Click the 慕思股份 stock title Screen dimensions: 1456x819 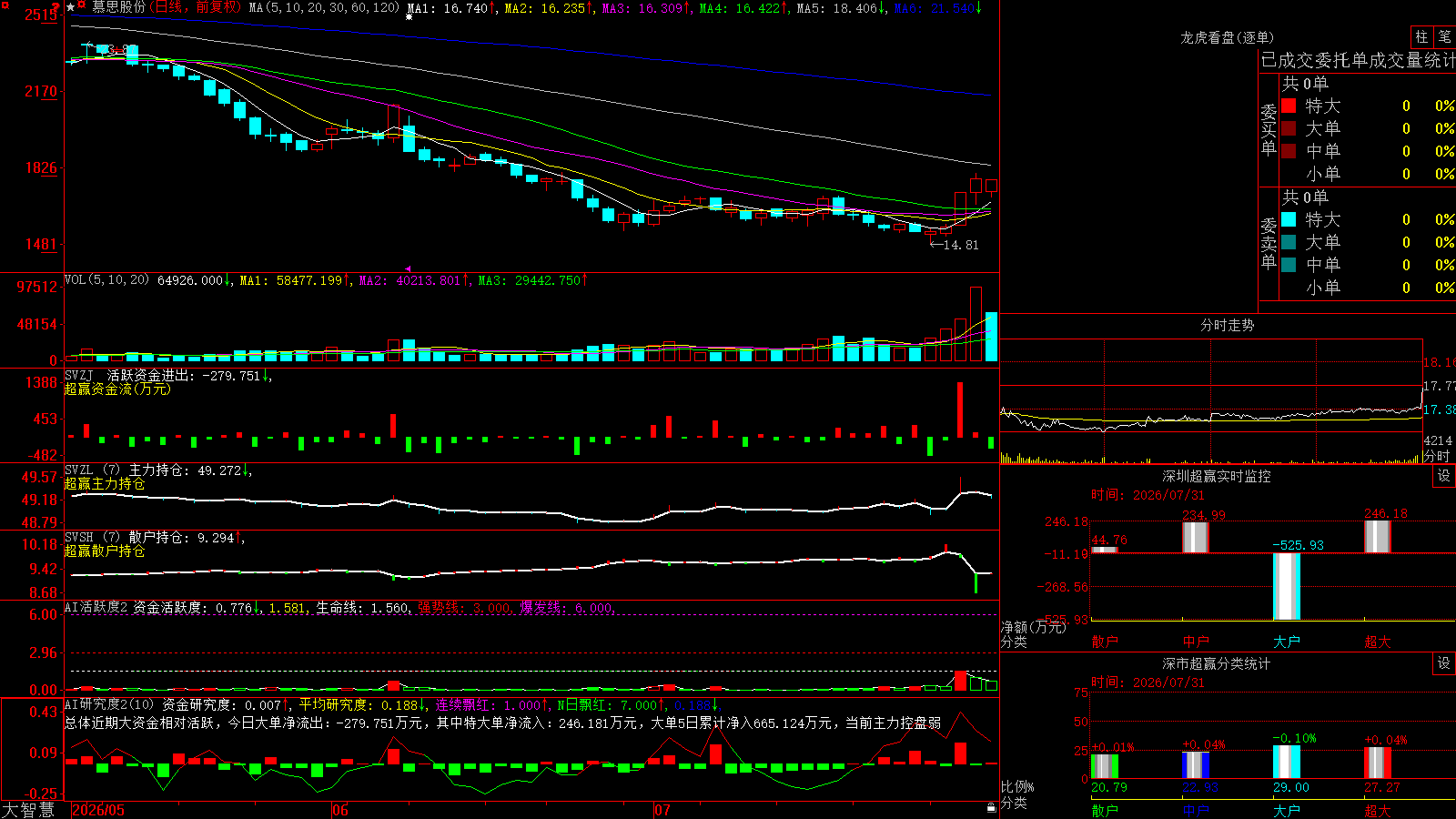point(118,7)
